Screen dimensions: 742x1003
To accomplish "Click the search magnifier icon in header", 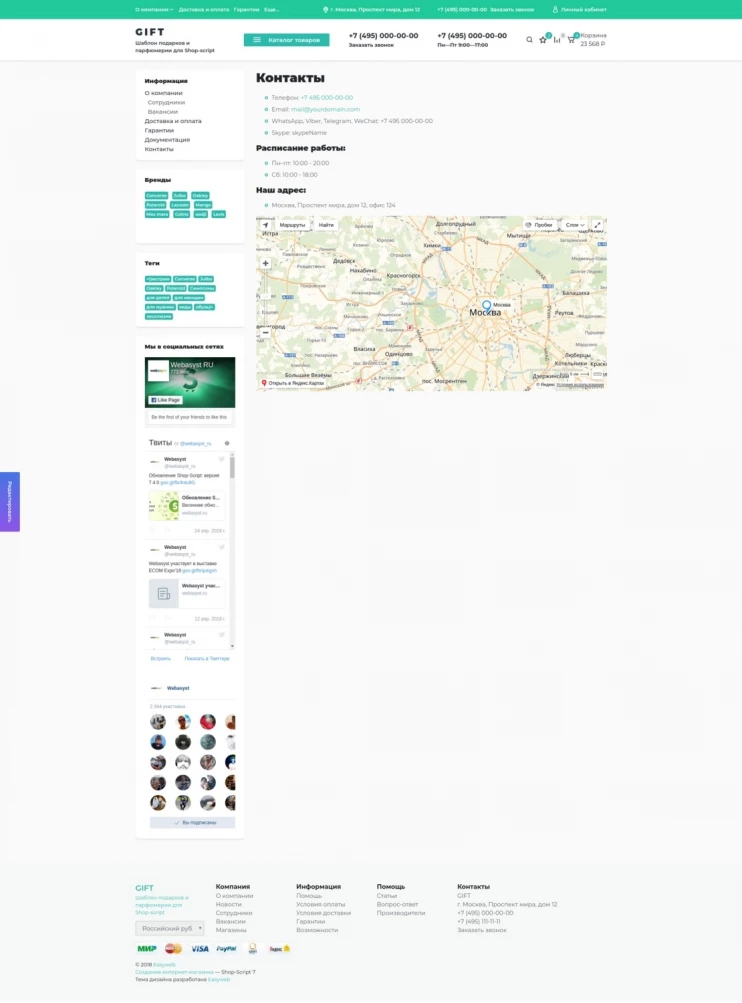I will (530, 40).
